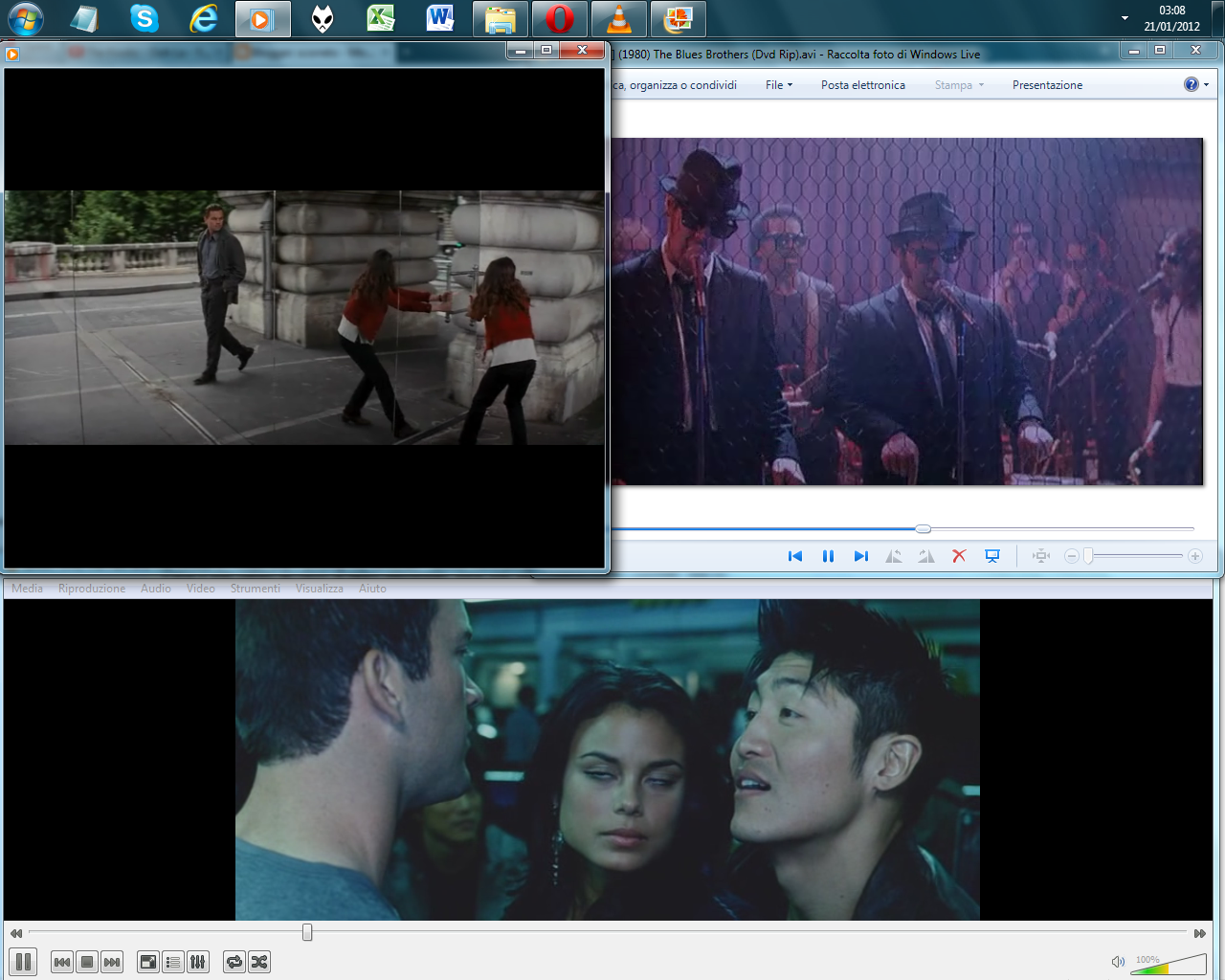1225x980 pixels.
Task: Open the VLC Strumenti menu
Action: (x=256, y=589)
